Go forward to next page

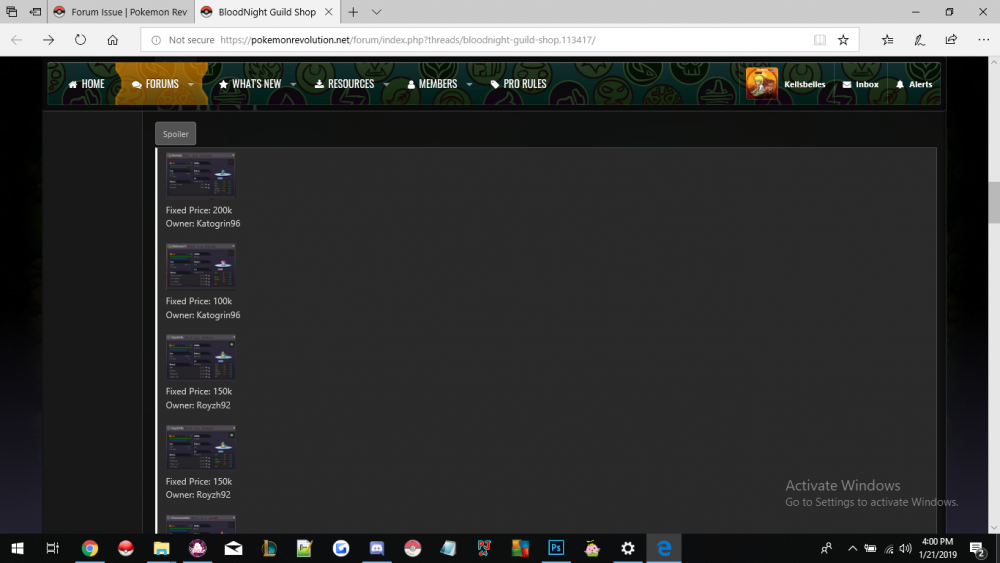[48, 40]
